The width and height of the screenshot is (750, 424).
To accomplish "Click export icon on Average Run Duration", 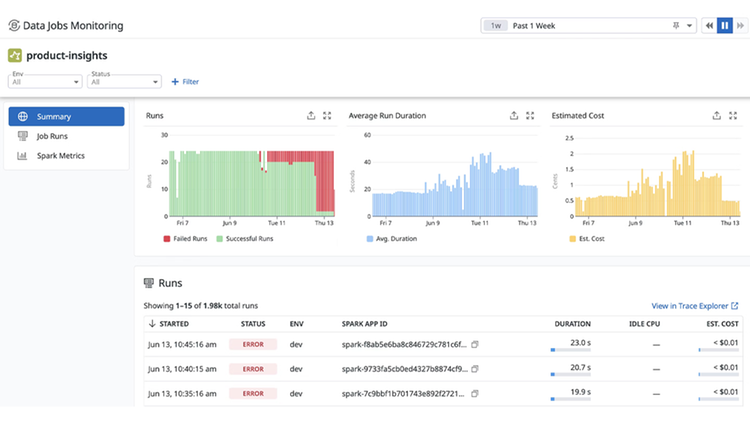I will [514, 115].
